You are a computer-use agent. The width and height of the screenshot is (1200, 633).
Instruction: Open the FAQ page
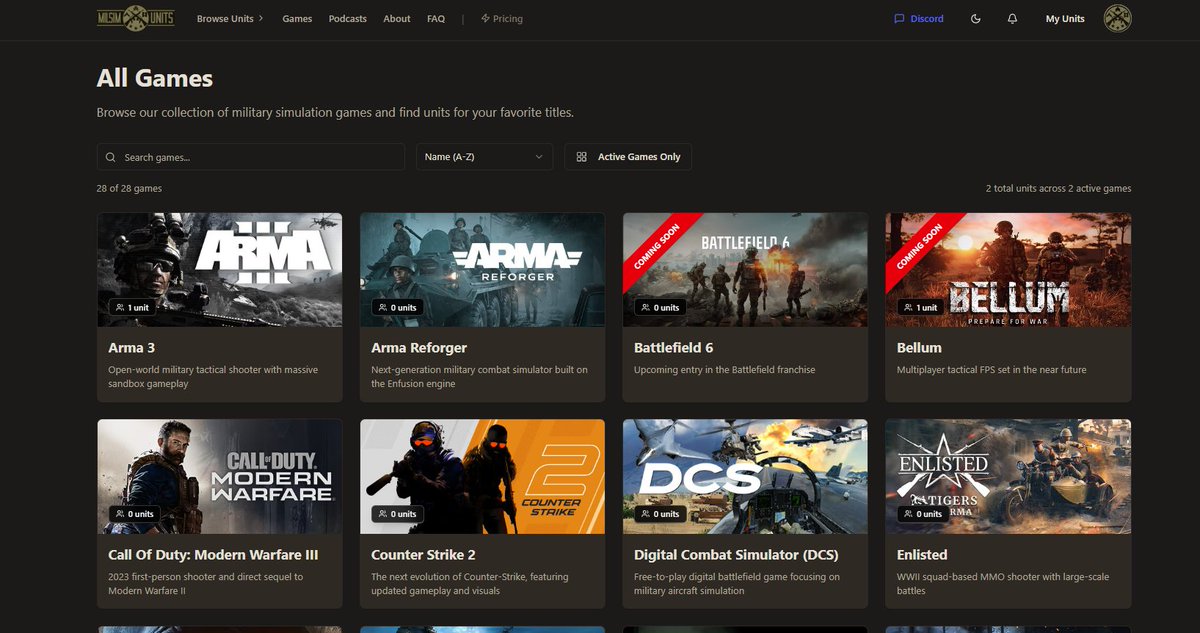(436, 19)
